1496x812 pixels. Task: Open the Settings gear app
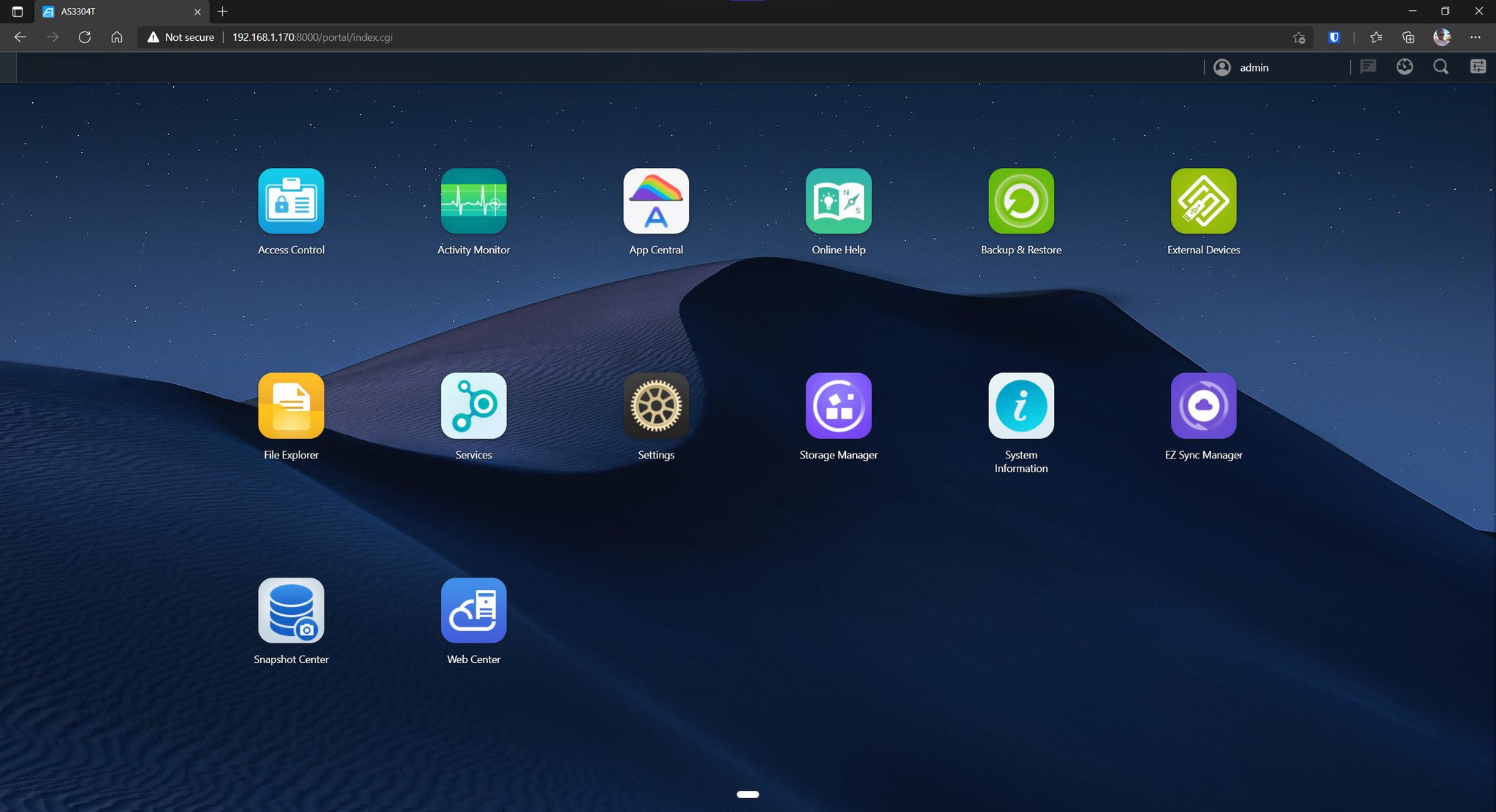656,406
